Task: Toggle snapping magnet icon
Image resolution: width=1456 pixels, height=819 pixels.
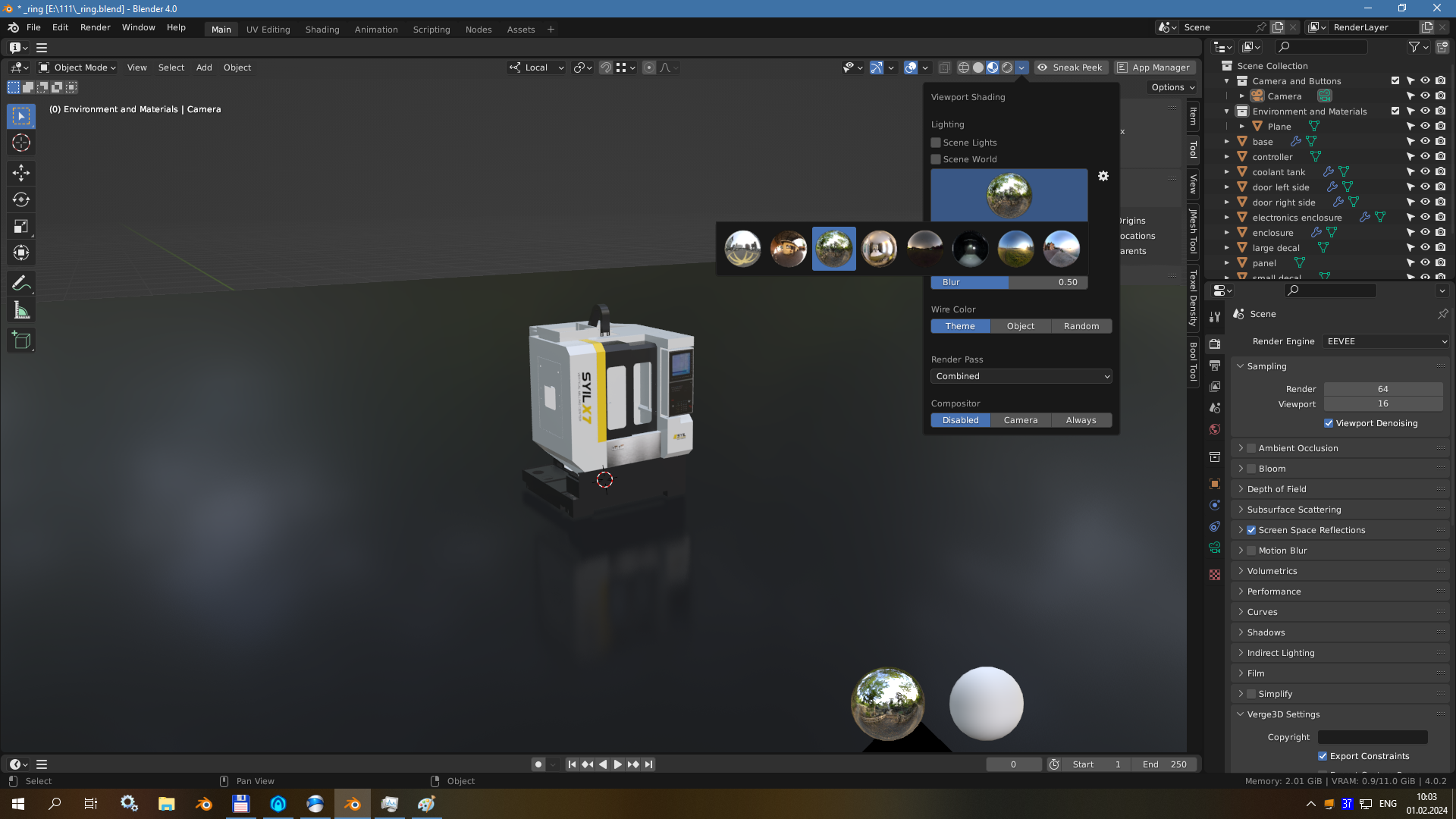Action: pyautogui.click(x=606, y=67)
